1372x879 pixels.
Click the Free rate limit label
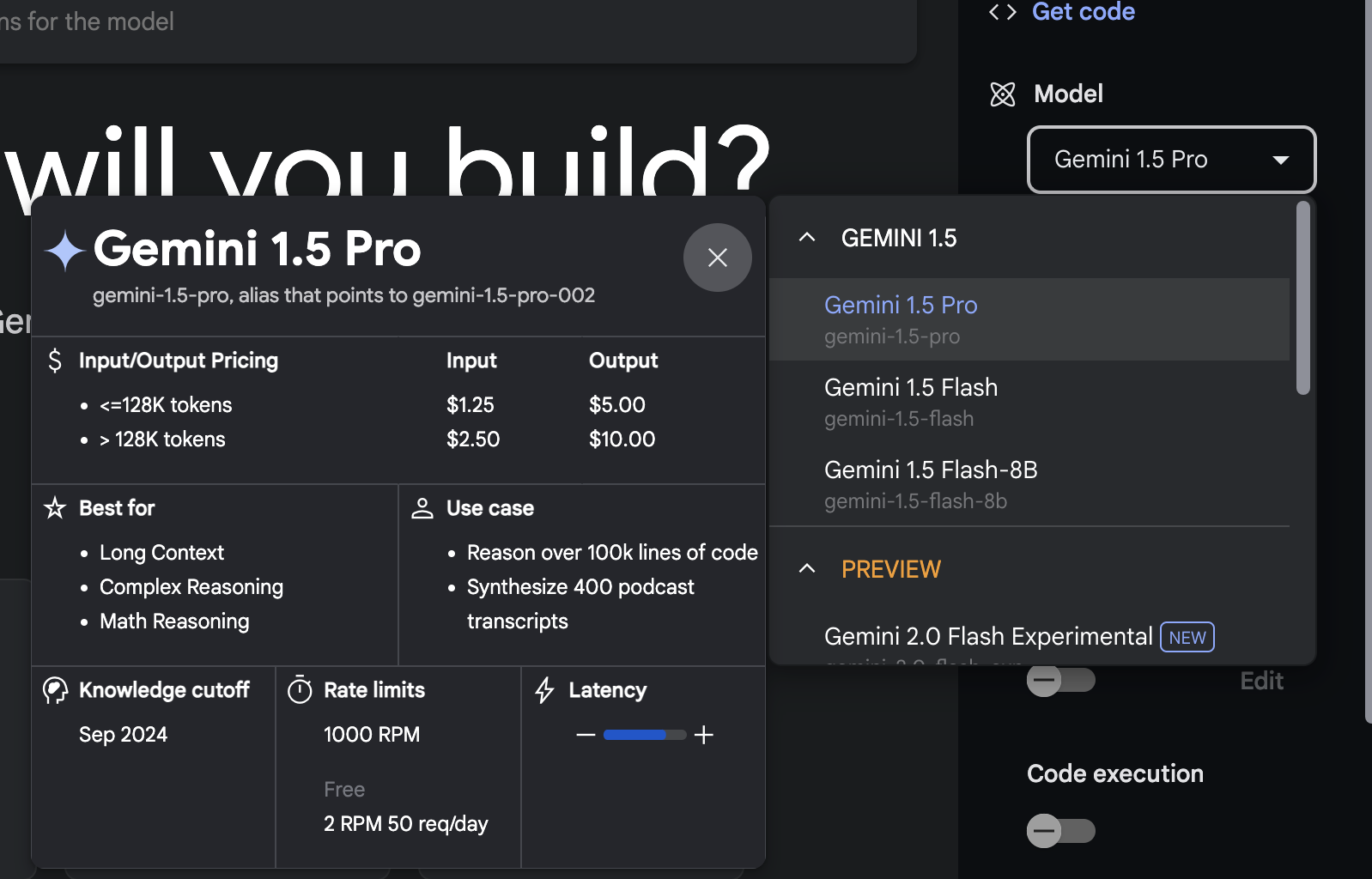pos(344,790)
